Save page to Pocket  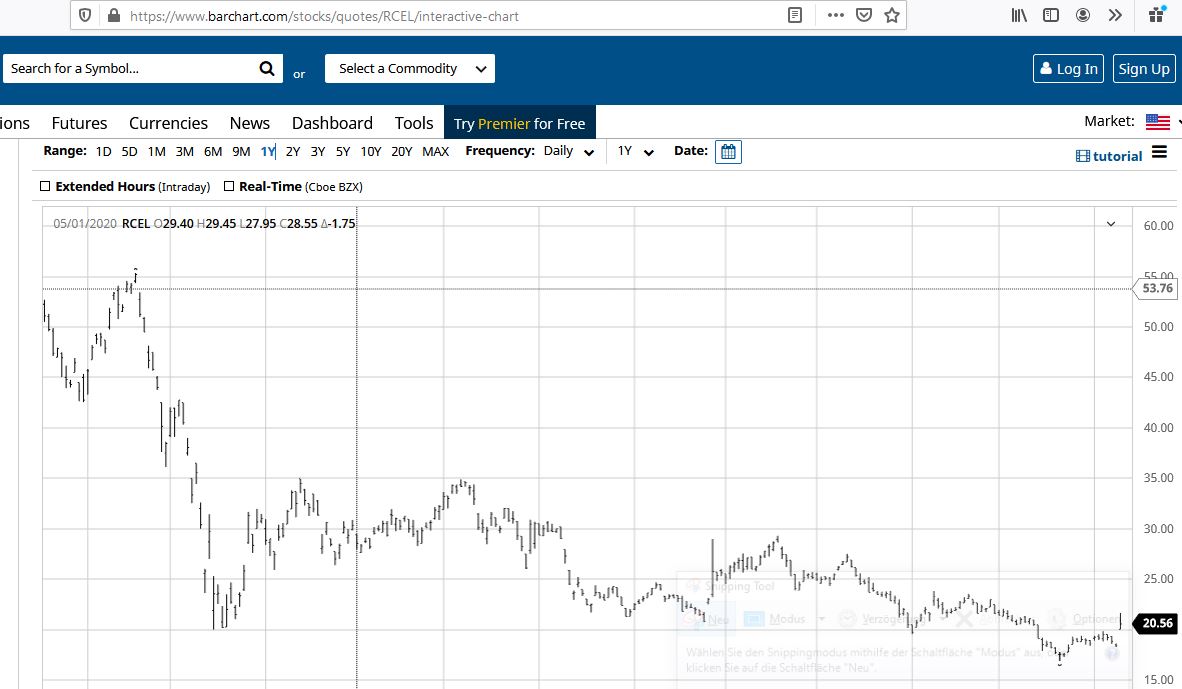(864, 15)
